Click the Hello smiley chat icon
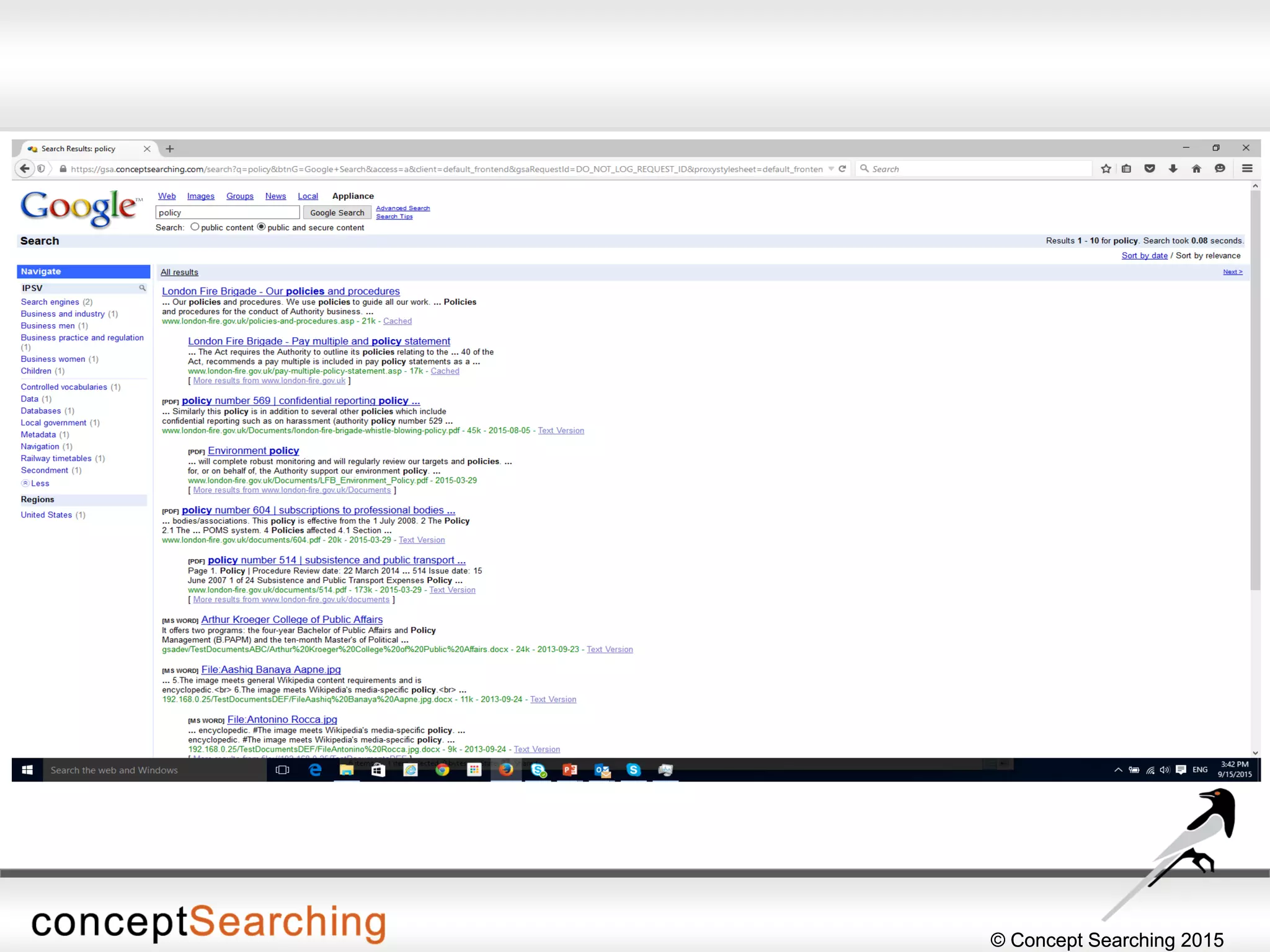 (1220, 169)
